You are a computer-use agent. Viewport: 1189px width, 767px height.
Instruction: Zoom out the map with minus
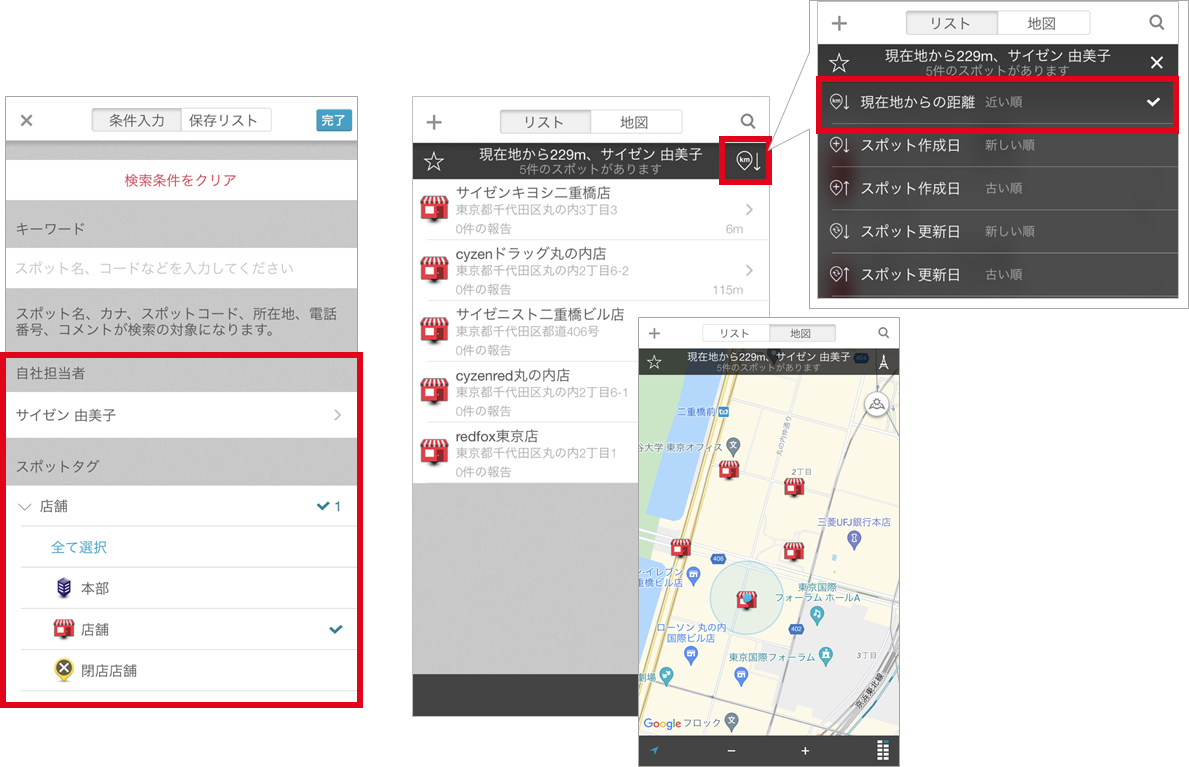731,750
